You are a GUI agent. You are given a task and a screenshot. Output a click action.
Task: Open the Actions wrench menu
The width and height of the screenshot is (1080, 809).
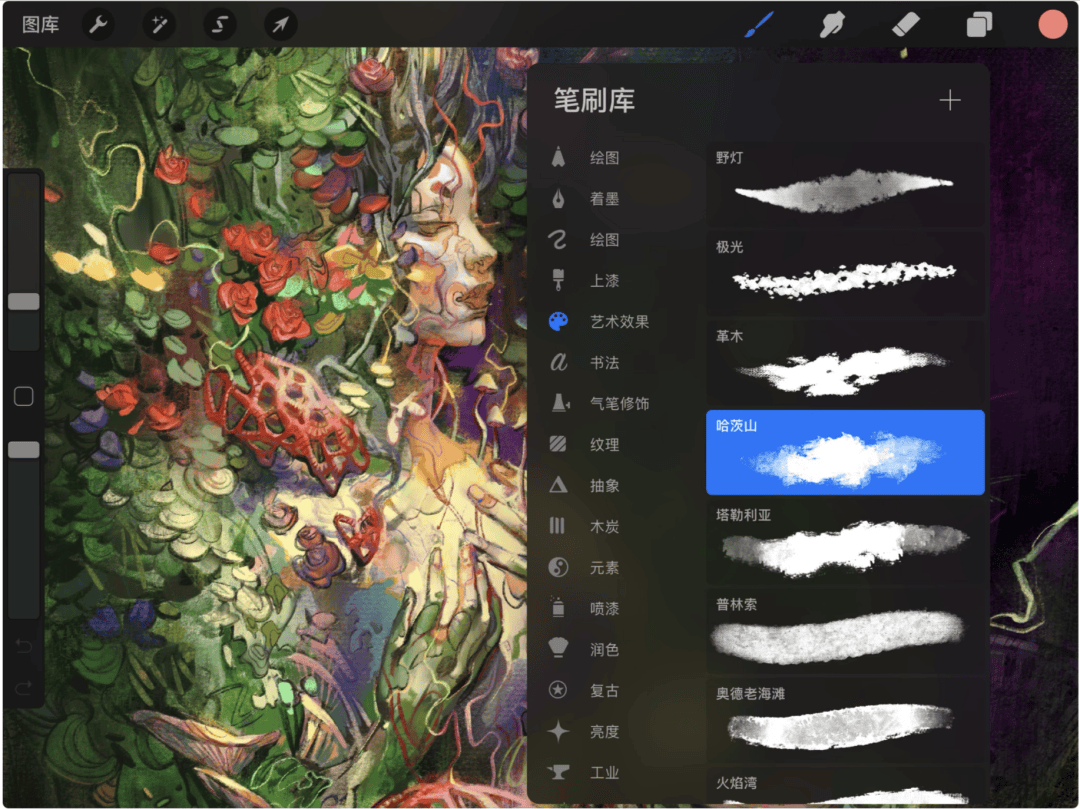pos(97,24)
